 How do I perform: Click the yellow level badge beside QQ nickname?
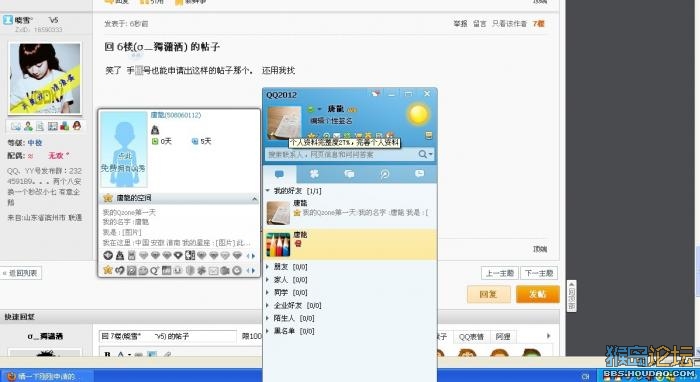352,109
